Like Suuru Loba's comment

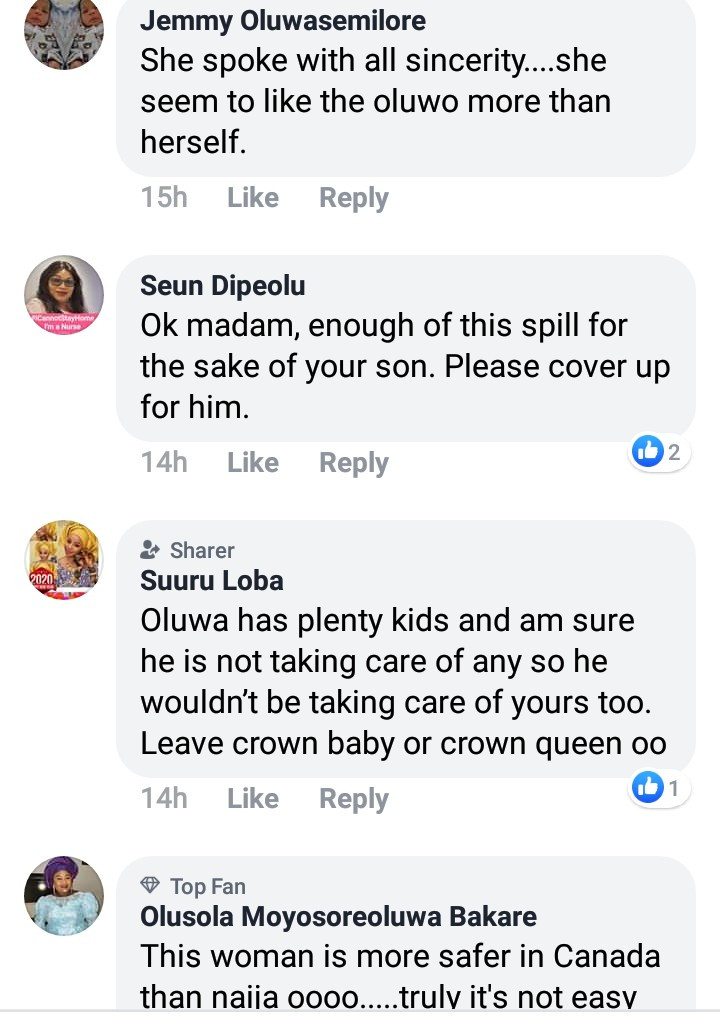[x=252, y=799]
